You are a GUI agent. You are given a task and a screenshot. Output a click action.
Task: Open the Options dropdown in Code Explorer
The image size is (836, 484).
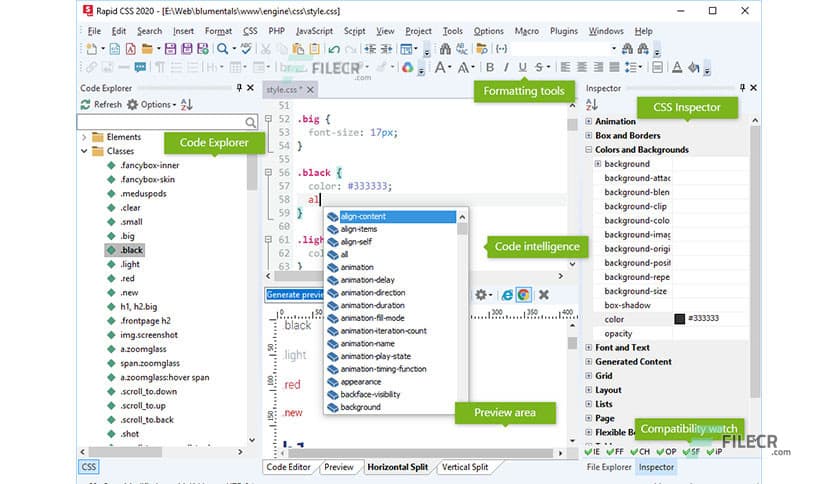pos(151,104)
